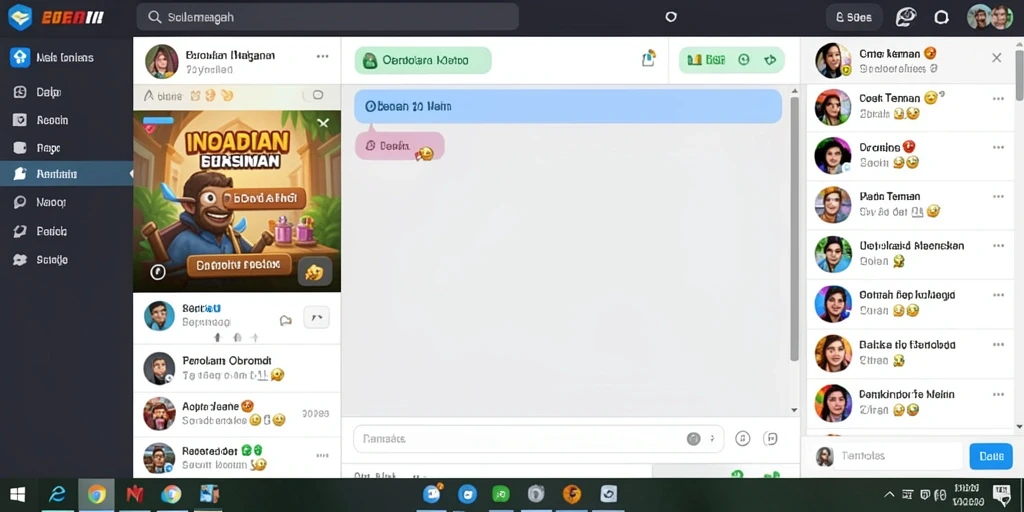Click the message input field
This screenshot has height=512, width=1024.
[538, 439]
